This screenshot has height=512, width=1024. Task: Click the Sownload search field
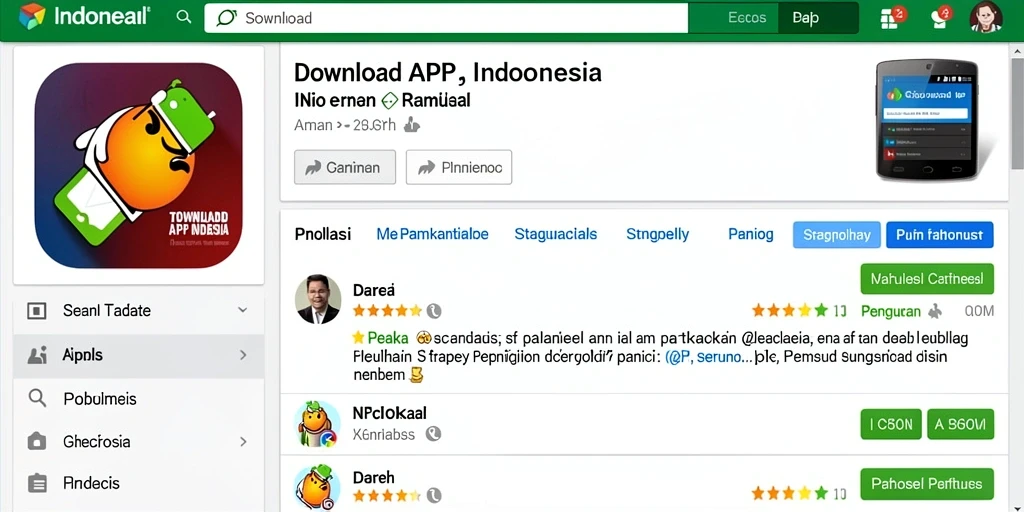[446, 18]
